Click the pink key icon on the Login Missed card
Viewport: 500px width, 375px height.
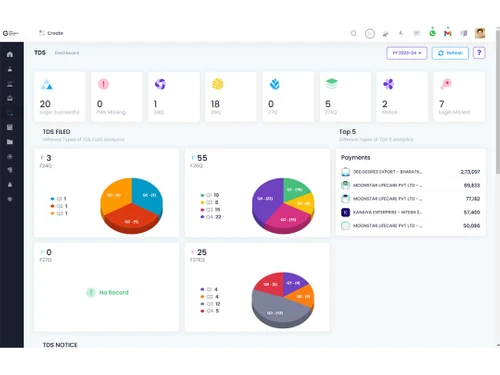pyautogui.click(x=446, y=84)
